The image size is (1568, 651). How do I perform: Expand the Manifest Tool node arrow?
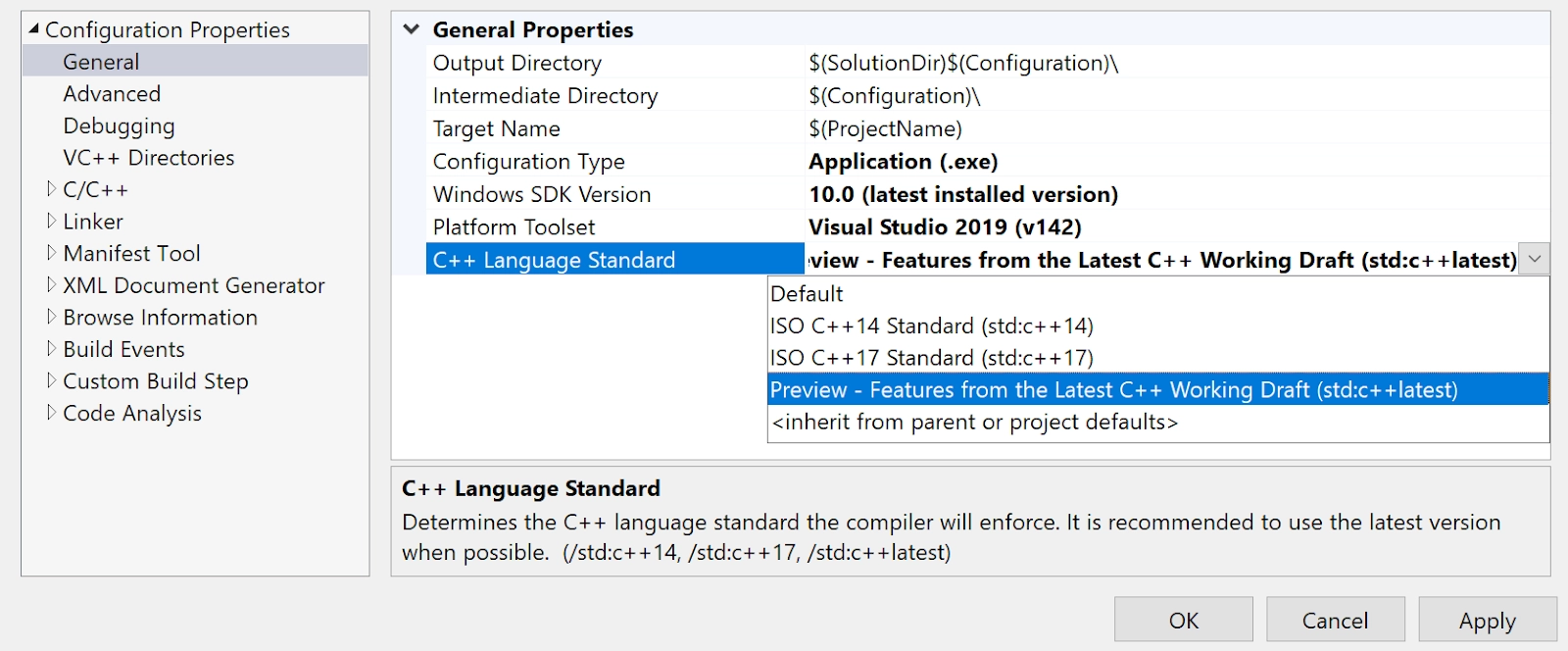[52, 253]
